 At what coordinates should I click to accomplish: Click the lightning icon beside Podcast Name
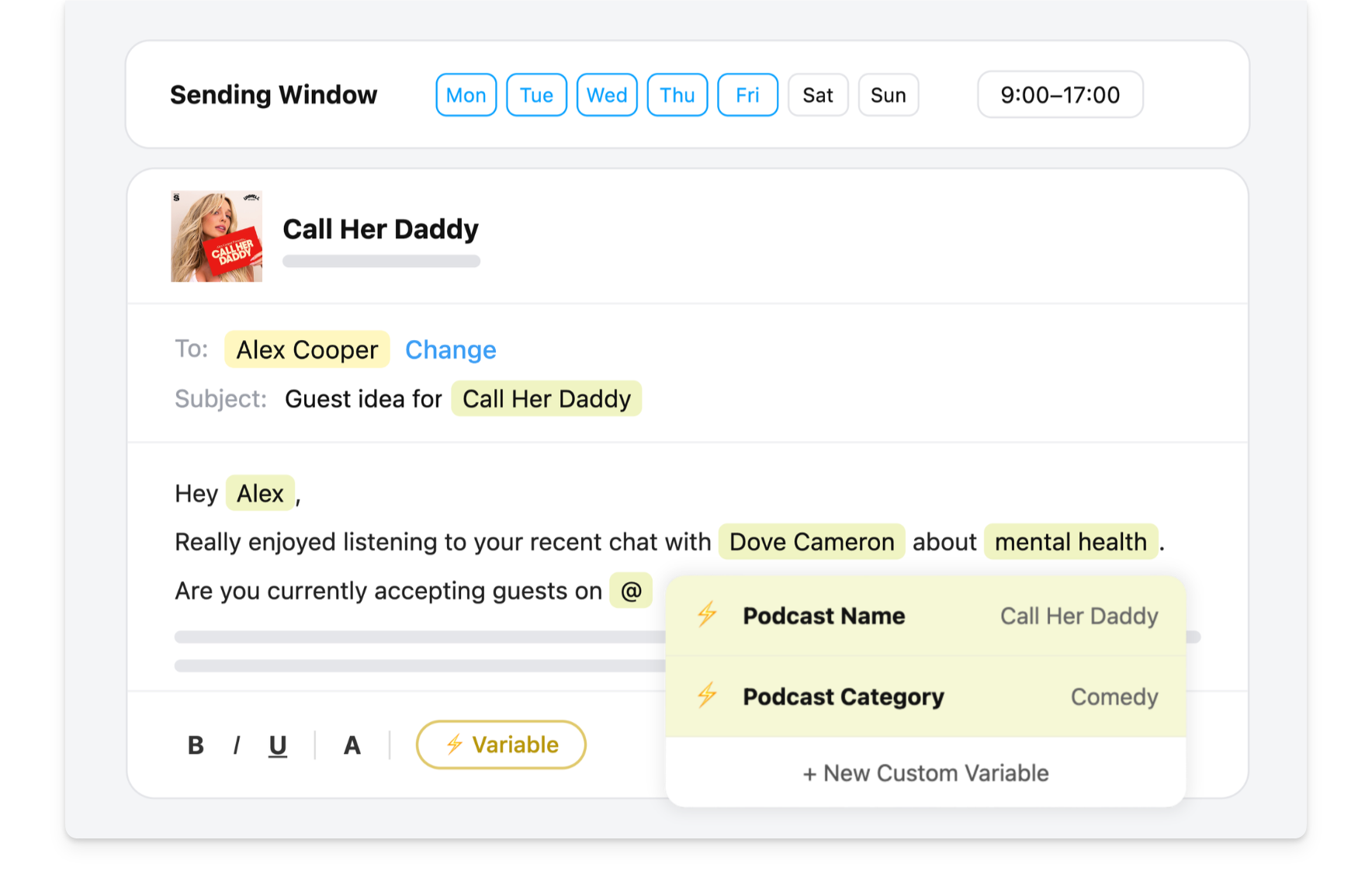[x=707, y=615]
